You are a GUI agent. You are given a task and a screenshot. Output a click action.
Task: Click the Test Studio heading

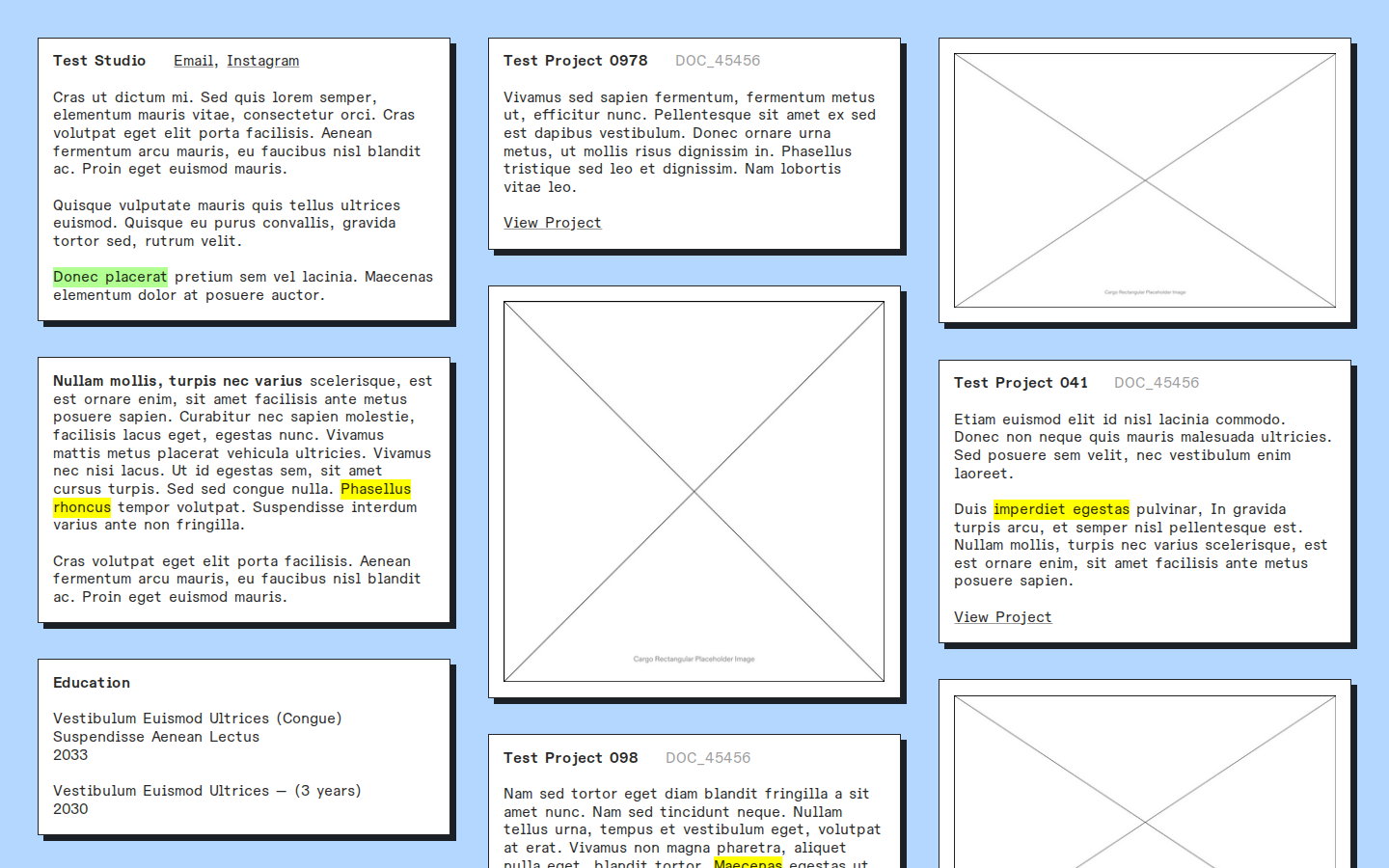99,61
